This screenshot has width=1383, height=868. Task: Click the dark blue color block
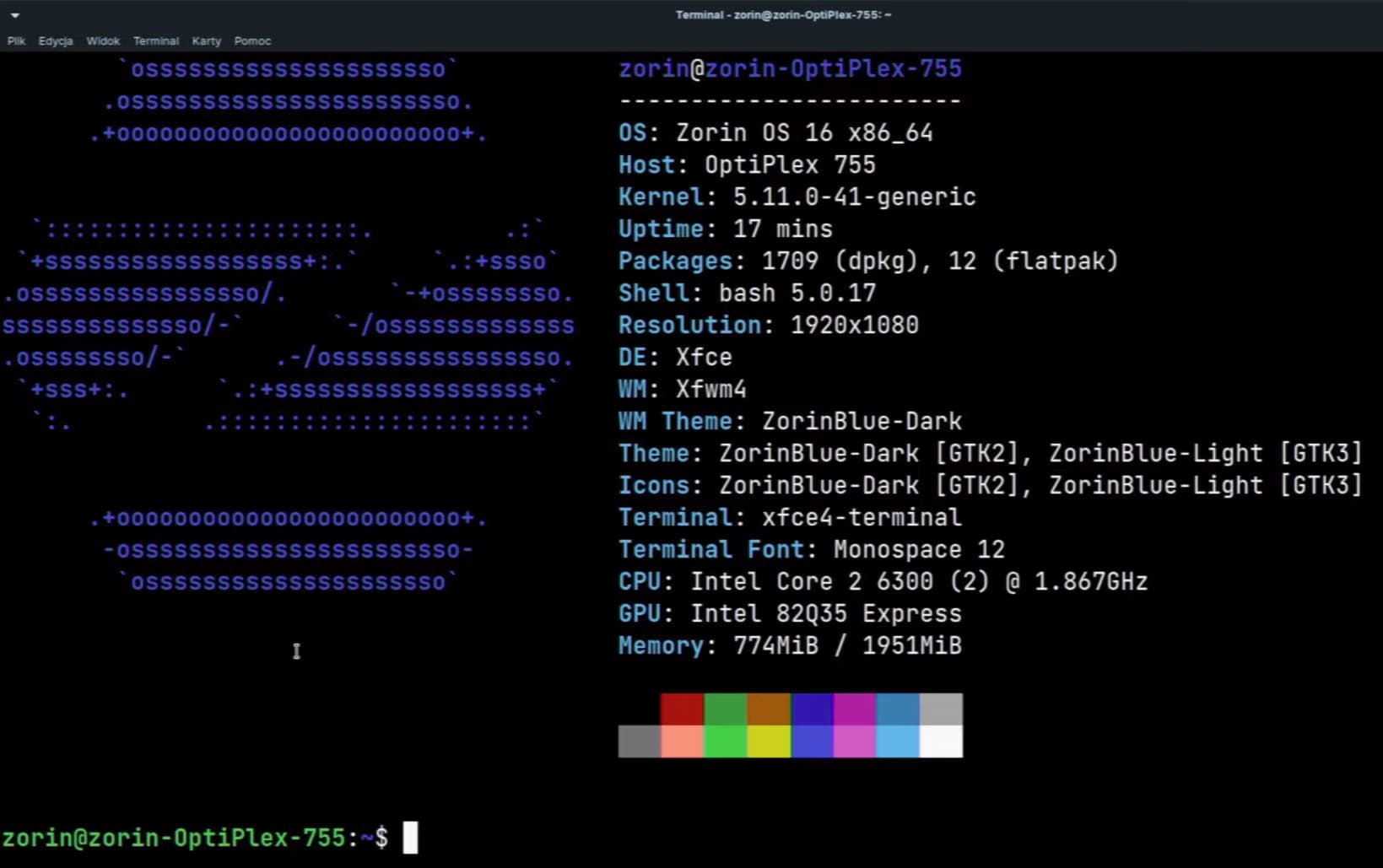tap(812, 709)
